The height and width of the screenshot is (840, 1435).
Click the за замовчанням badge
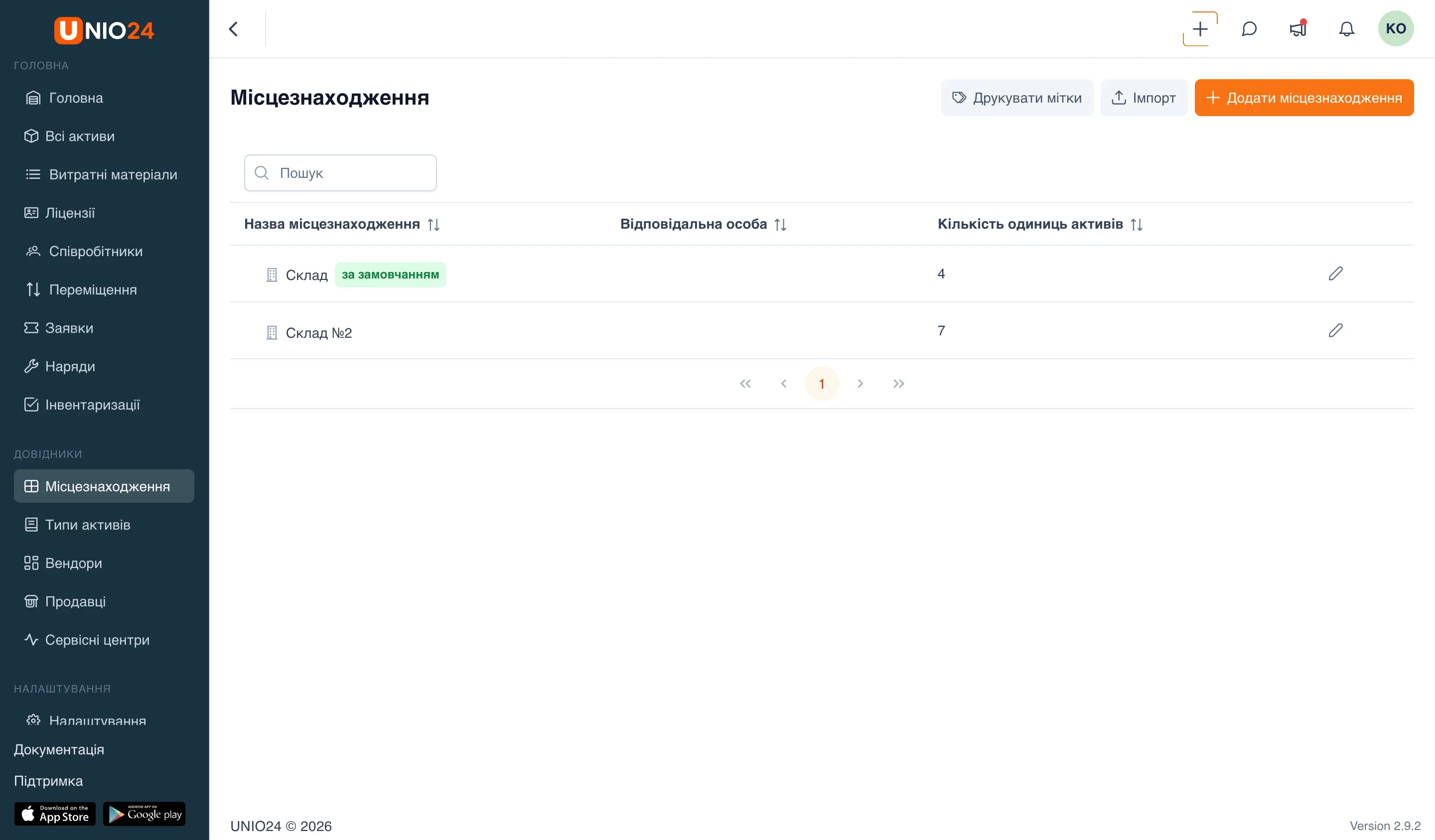tap(390, 275)
